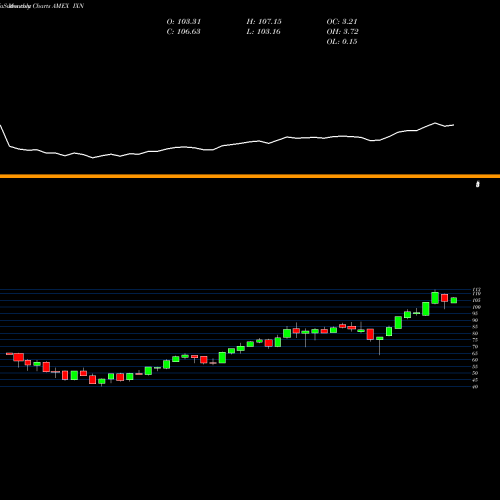The width and height of the screenshot is (500, 500).
Task: Click the 60 price axis label
Action: pos(475,360)
